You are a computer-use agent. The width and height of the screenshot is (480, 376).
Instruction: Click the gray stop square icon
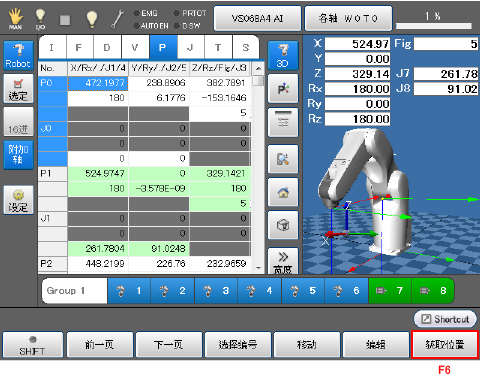(x=65, y=20)
